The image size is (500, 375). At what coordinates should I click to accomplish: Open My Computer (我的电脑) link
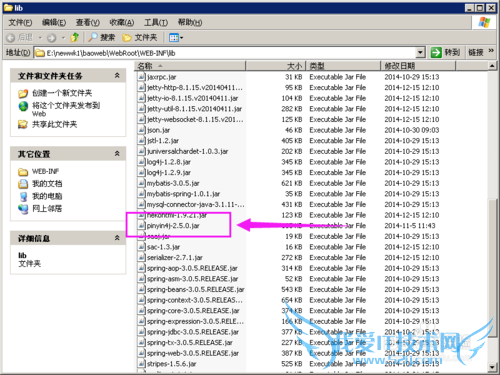tap(47, 196)
